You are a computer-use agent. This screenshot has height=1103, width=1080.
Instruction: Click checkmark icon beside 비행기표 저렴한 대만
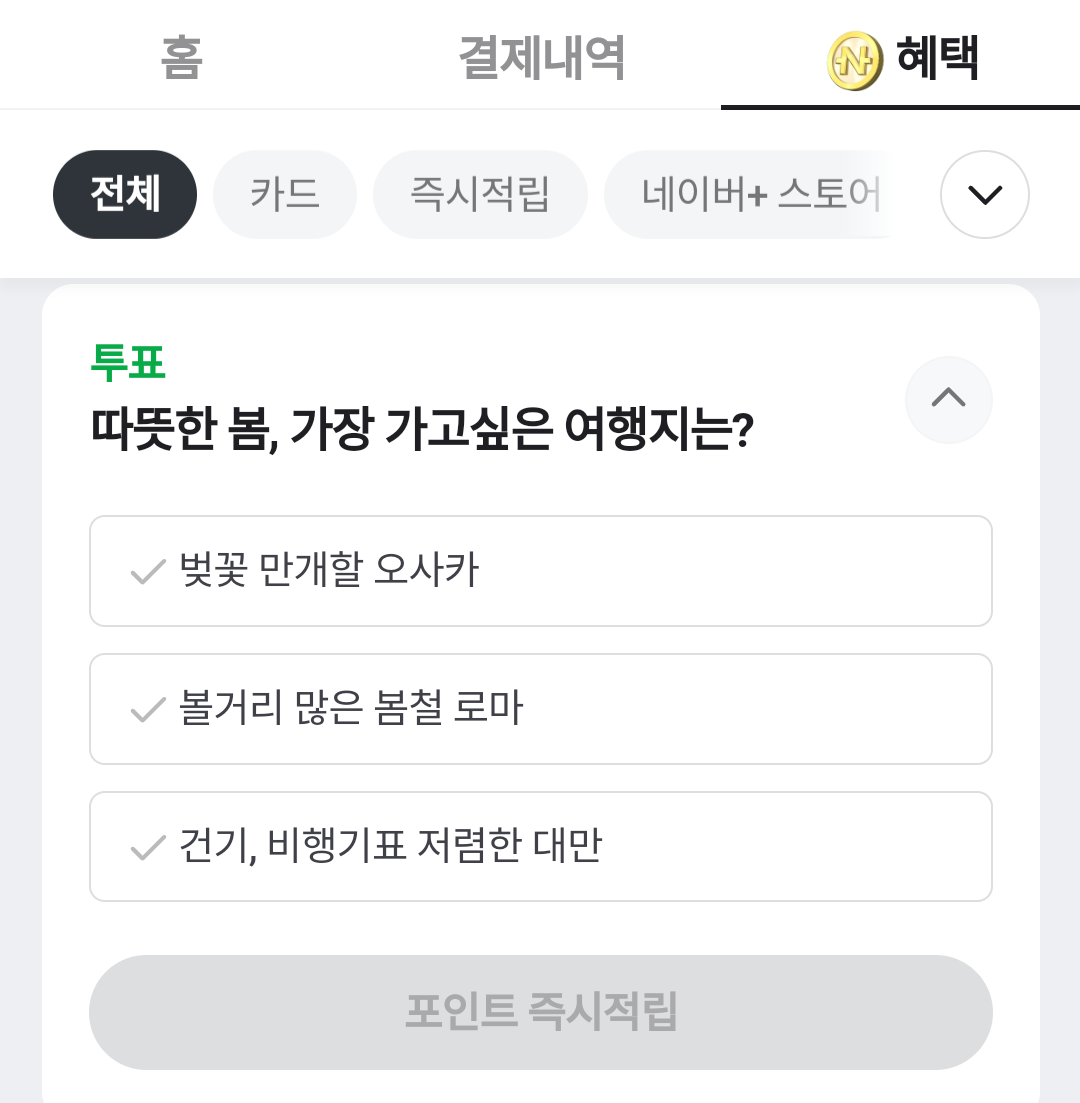[x=148, y=849]
